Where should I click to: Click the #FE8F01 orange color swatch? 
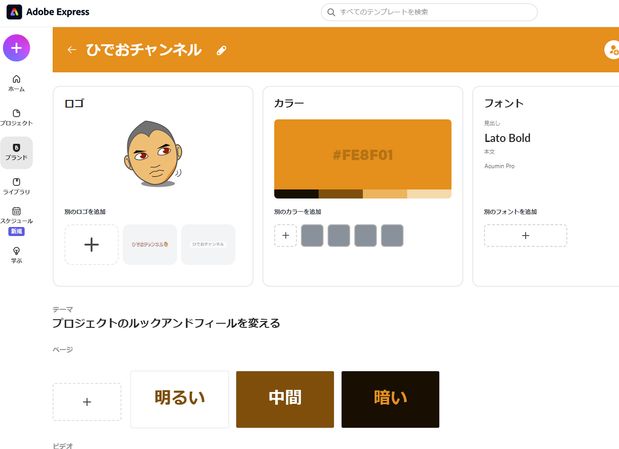pos(363,154)
